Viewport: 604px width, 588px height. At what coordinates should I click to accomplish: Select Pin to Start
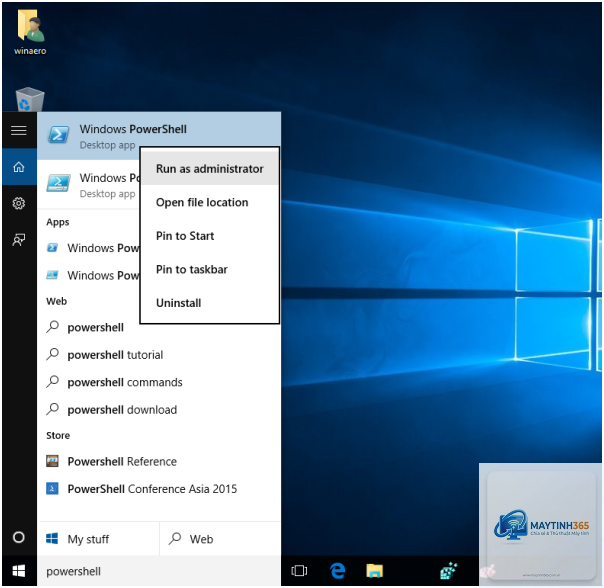click(x=210, y=236)
